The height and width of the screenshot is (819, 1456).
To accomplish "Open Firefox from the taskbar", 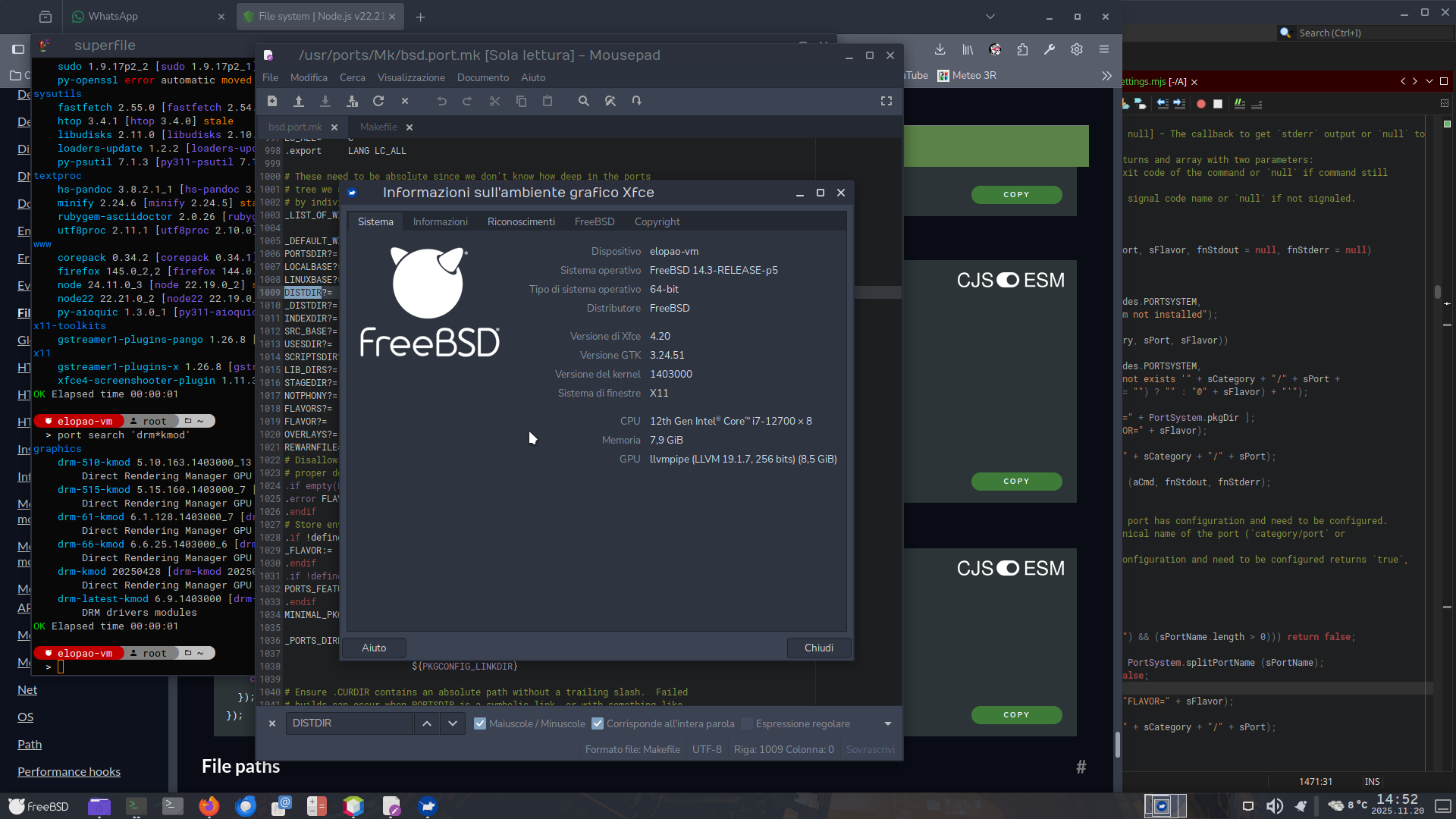I will 209,806.
